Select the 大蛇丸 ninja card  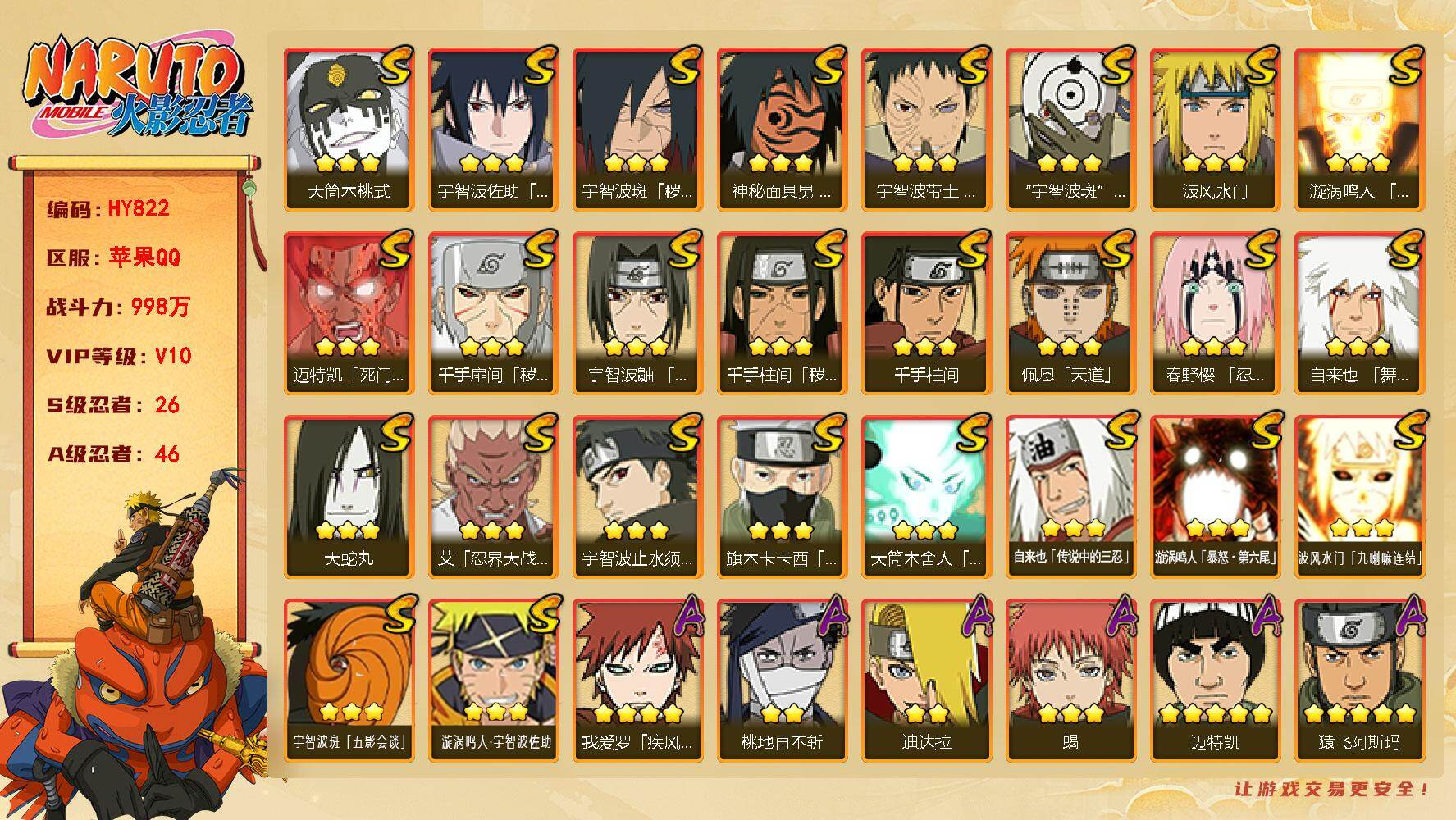click(349, 496)
